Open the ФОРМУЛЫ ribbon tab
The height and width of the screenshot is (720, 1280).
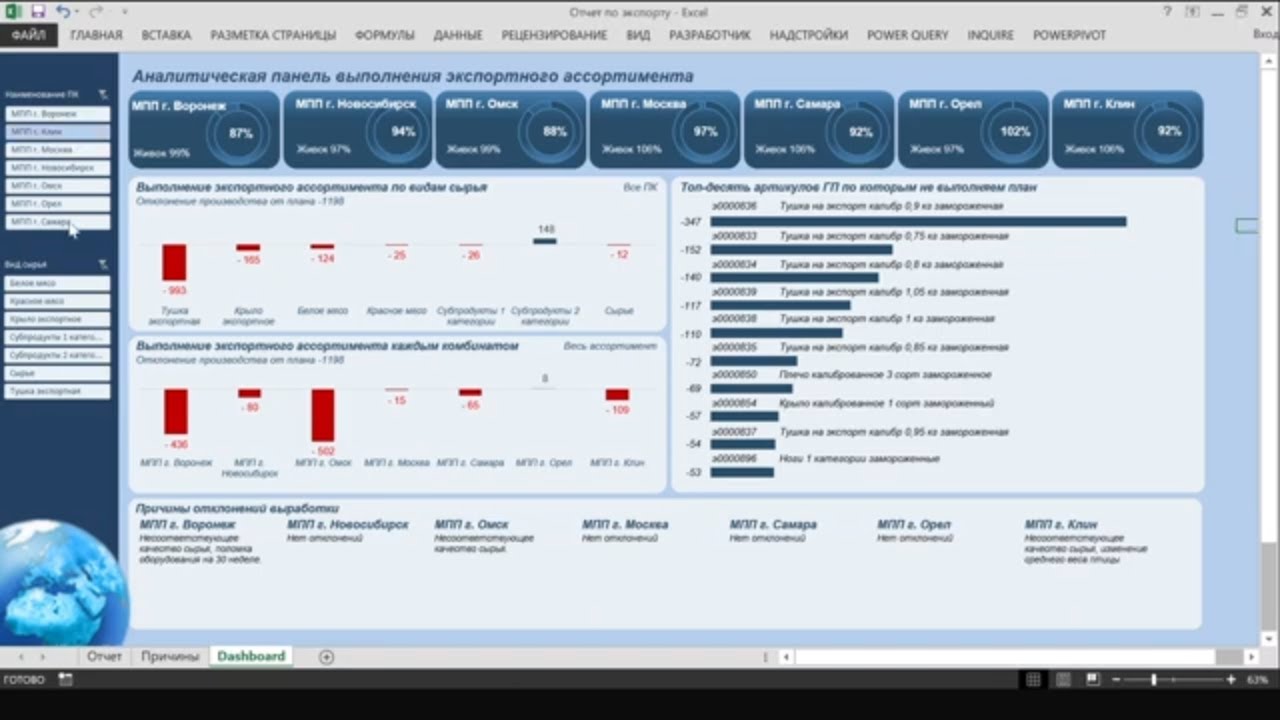[x=384, y=35]
